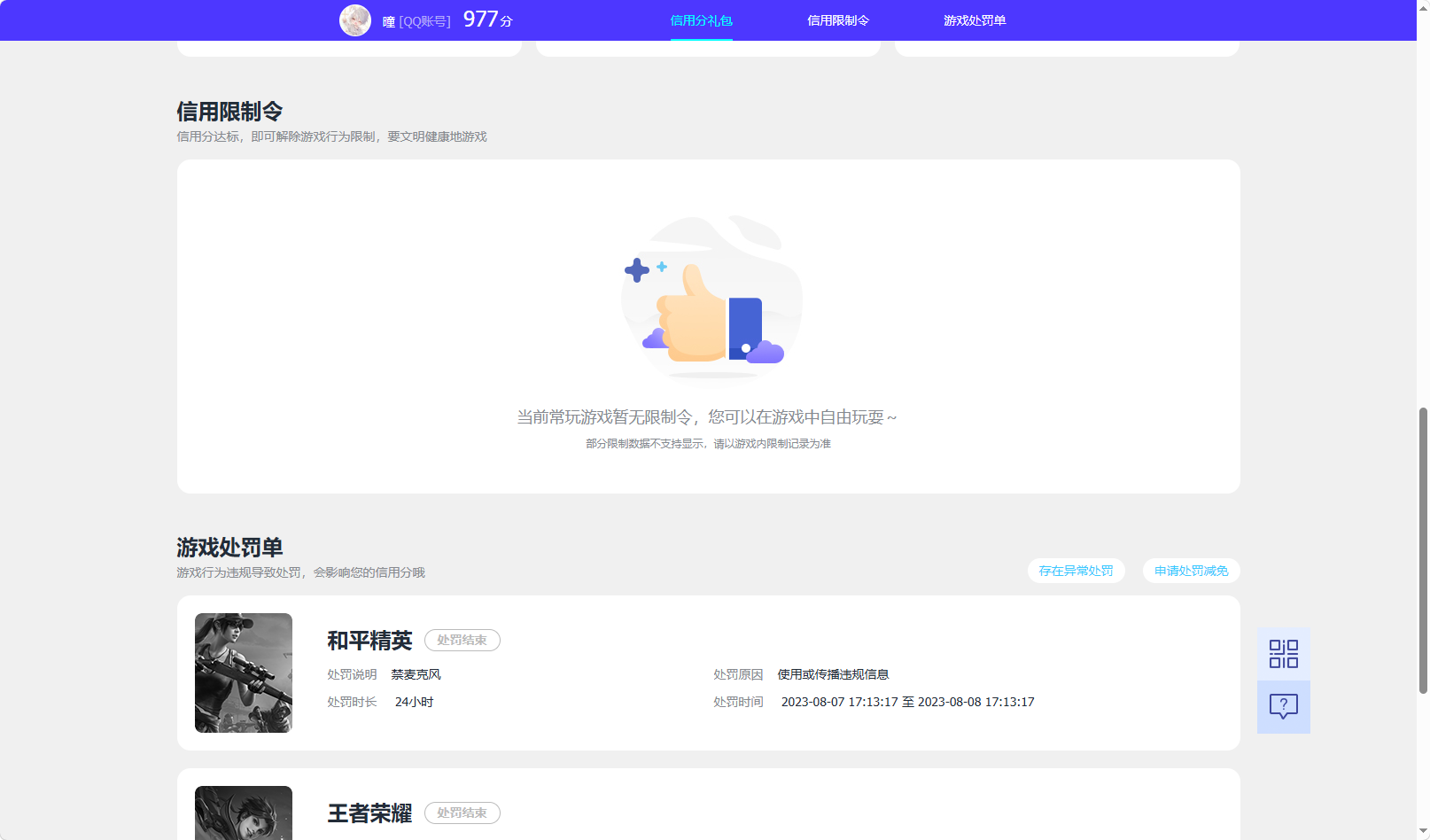Switch to the 信用分礼包 tab
This screenshot has height=840, width=1430.
[701, 19]
